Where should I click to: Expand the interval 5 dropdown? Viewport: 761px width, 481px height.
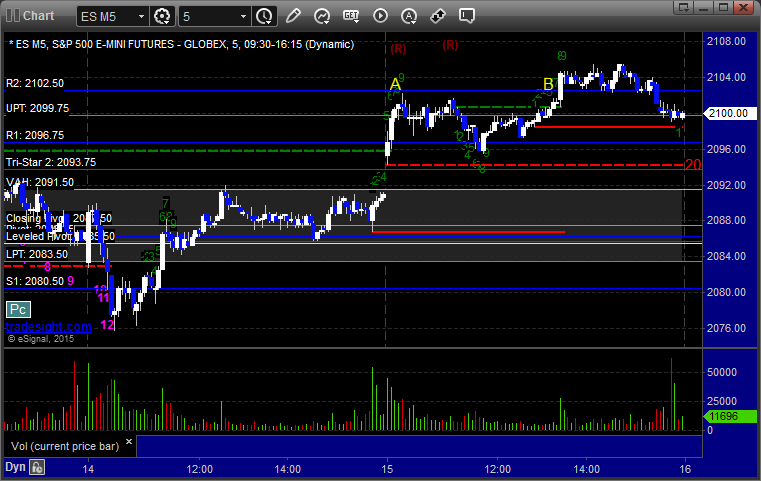point(244,17)
